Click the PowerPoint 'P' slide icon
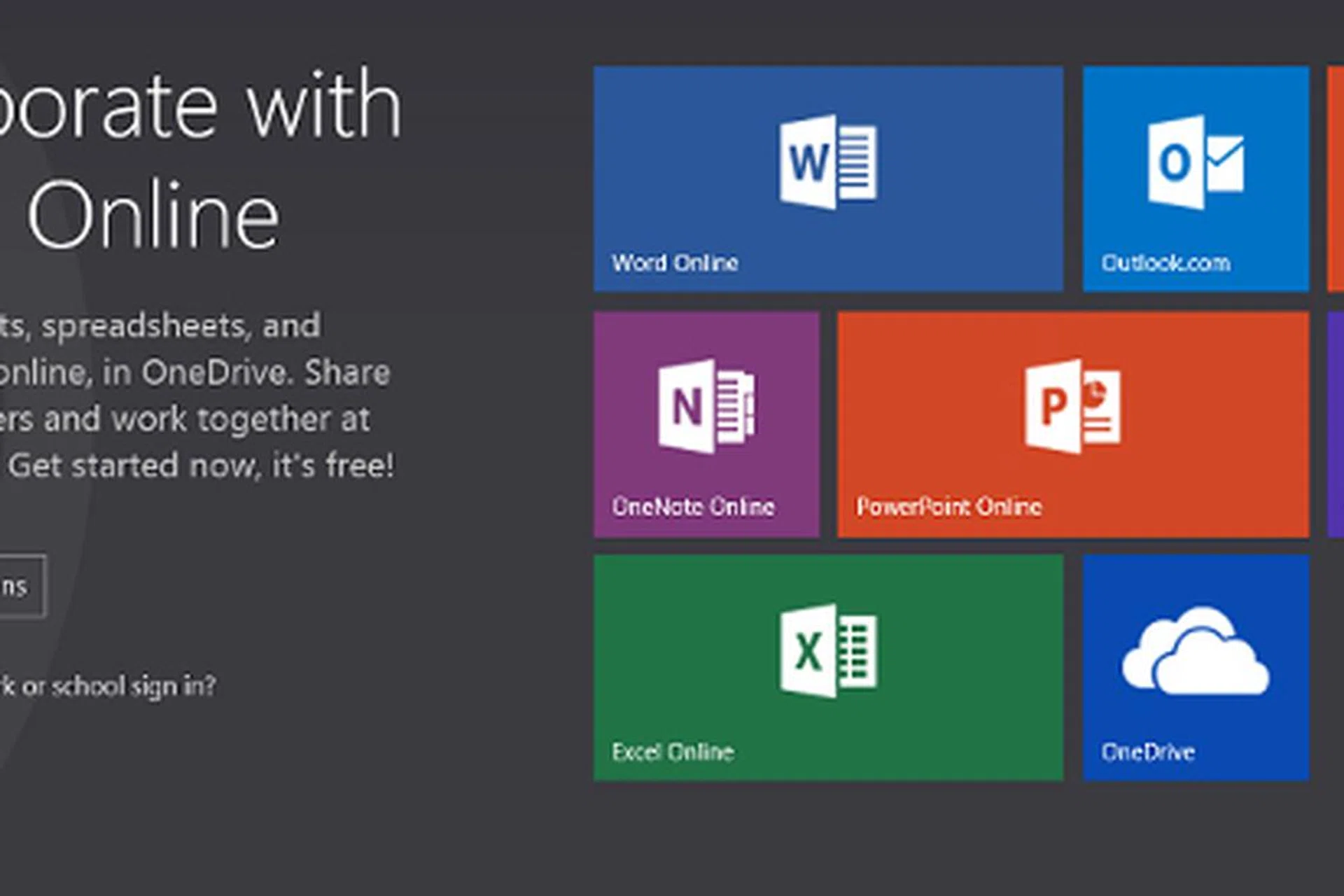The image size is (1344, 896). (1072, 406)
